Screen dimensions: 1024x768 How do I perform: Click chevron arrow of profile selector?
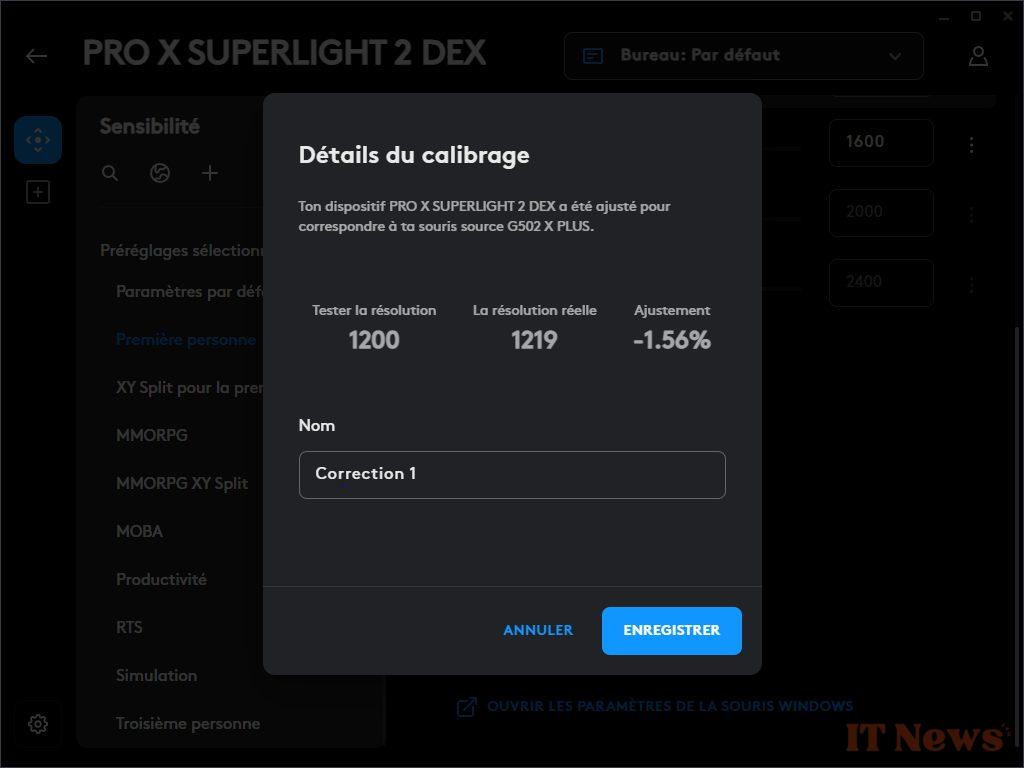[x=895, y=56]
